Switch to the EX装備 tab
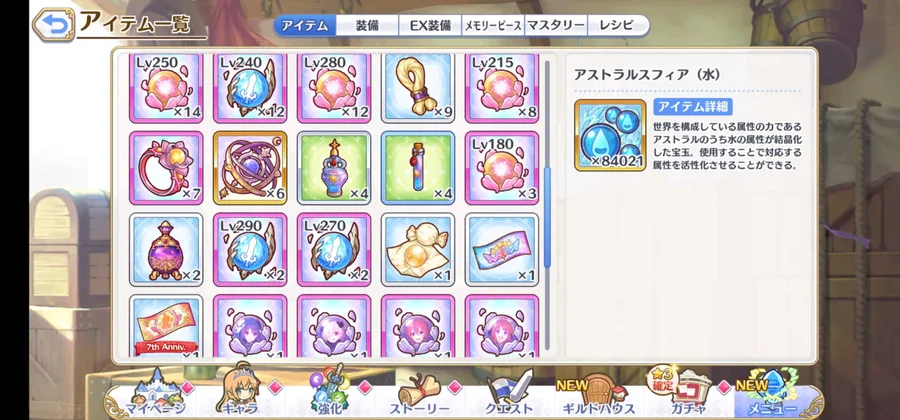This screenshot has width=900, height=420. 430,26
